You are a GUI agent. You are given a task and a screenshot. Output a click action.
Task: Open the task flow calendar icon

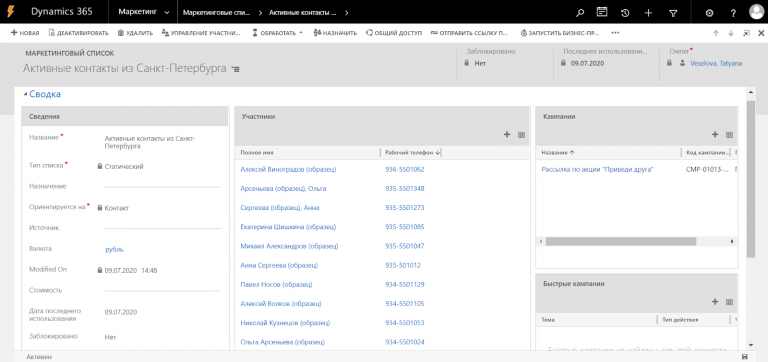[x=602, y=12]
